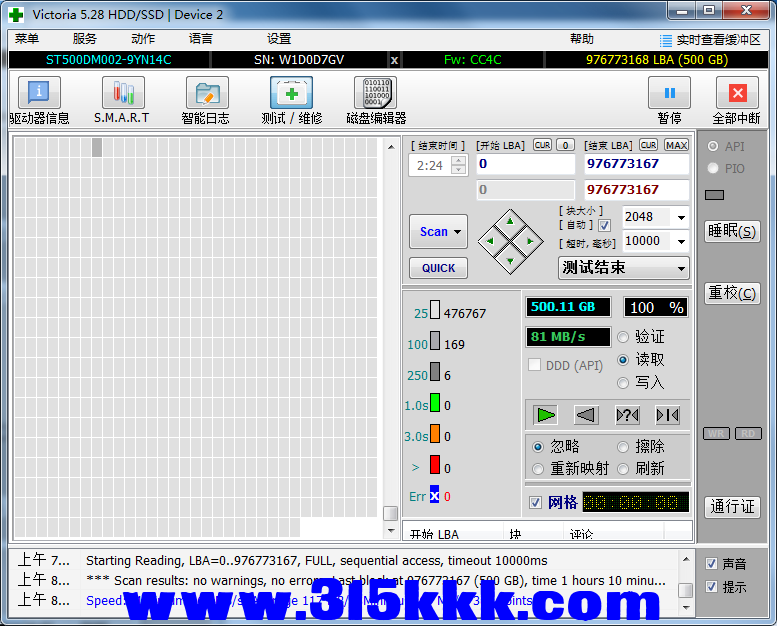Click the x next to serial number
Viewport: 777px width, 626px height.
(x=394, y=60)
